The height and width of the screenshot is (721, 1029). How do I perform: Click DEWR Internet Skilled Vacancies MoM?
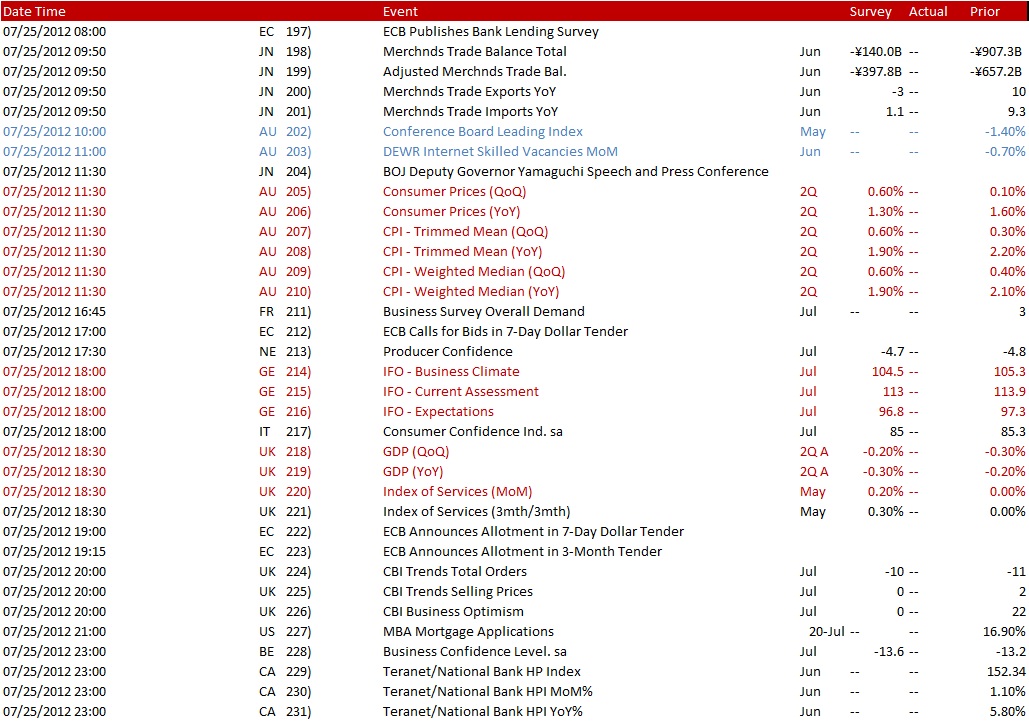(500, 152)
